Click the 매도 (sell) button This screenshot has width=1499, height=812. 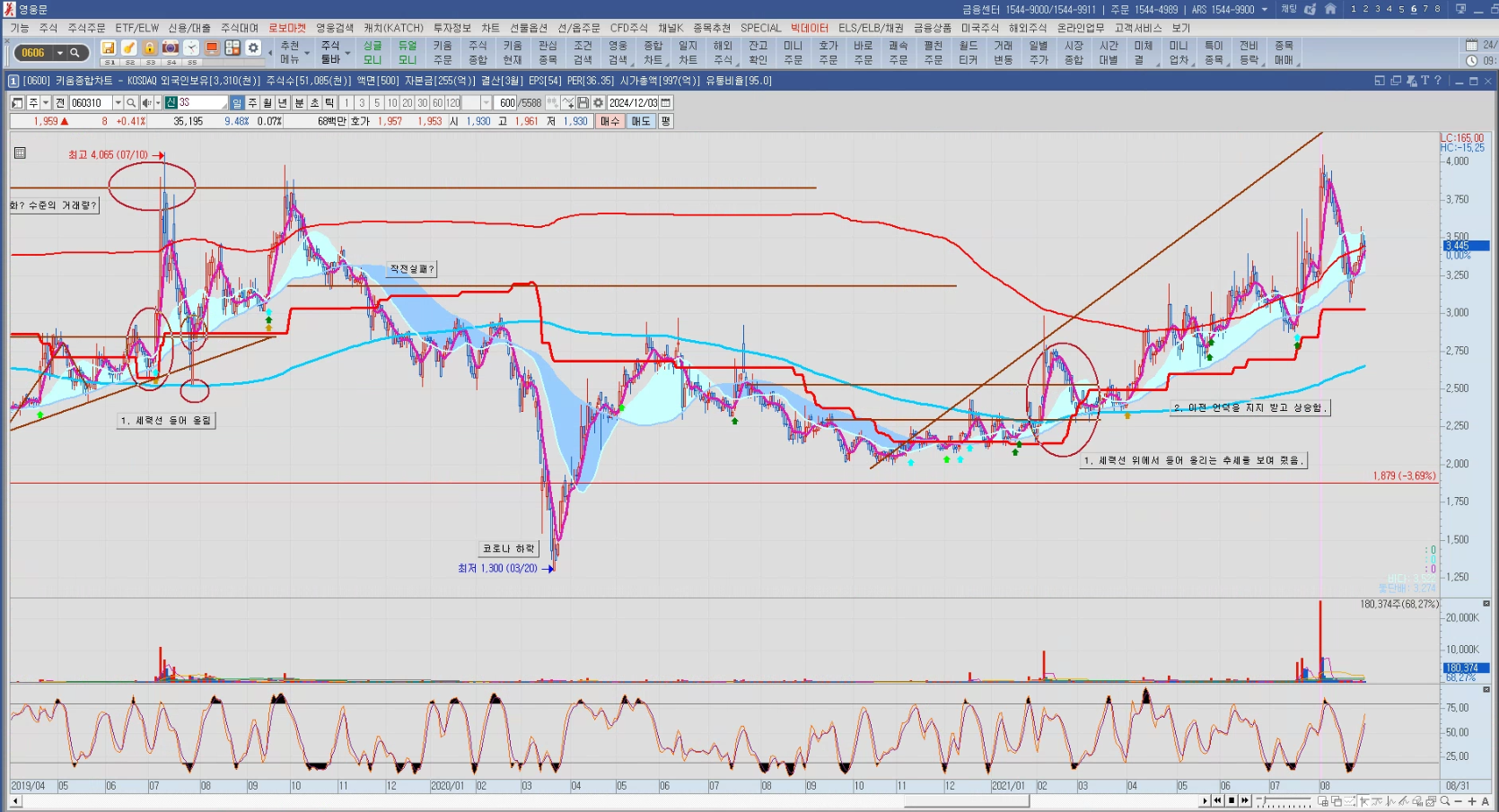pos(641,121)
